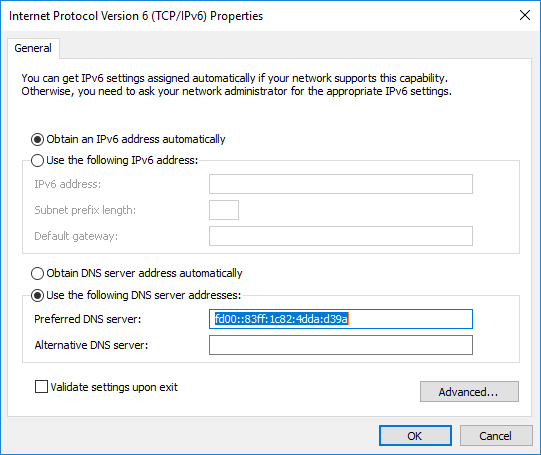Open the Advanced settings dialog
Image resolution: width=541 pixels, height=455 pixels.
coord(469,392)
